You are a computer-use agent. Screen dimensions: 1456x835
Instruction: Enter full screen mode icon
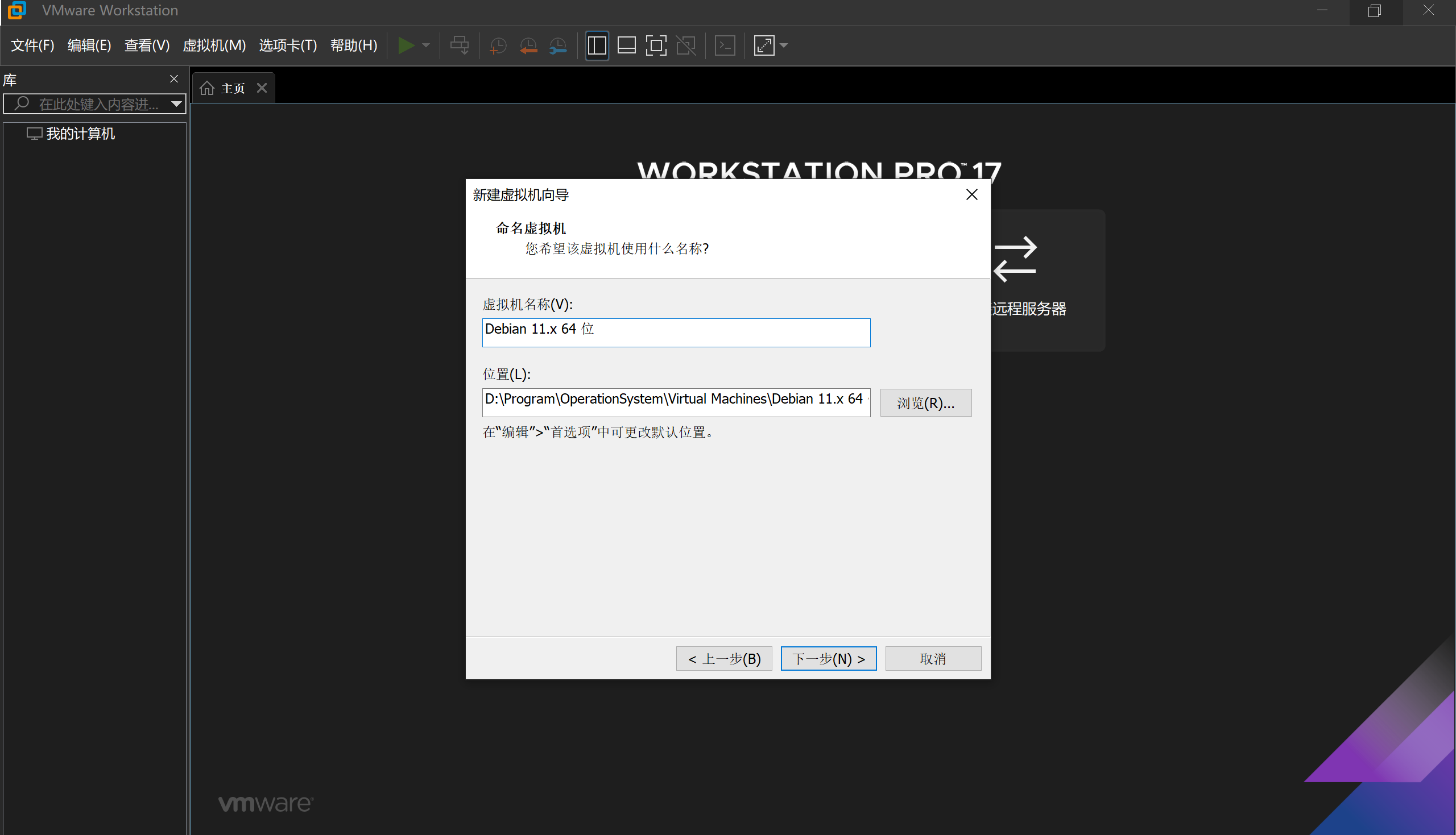tap(656, 45)
